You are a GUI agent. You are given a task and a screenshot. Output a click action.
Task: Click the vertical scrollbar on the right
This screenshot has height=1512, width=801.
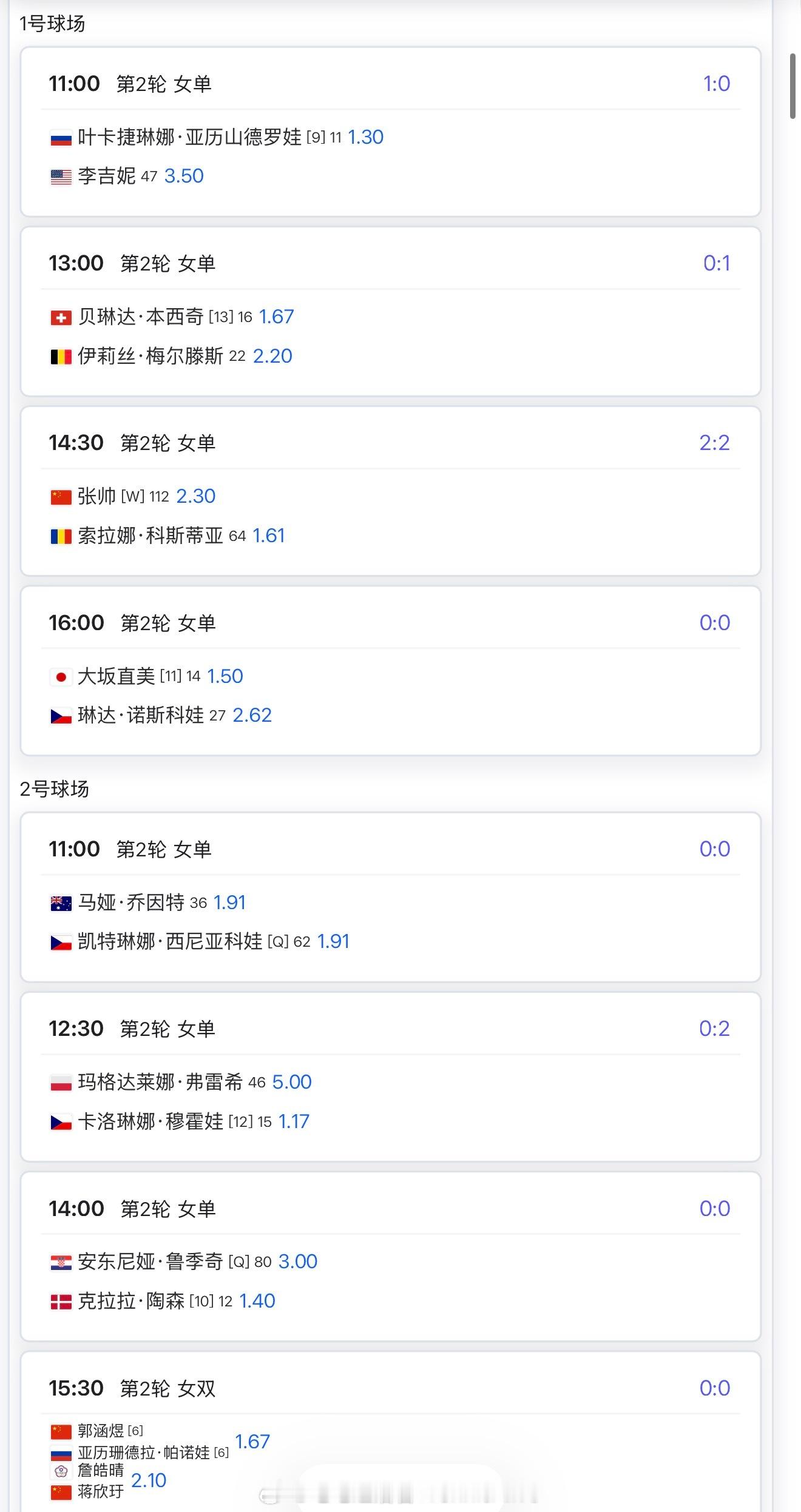(x=793, y=86)
